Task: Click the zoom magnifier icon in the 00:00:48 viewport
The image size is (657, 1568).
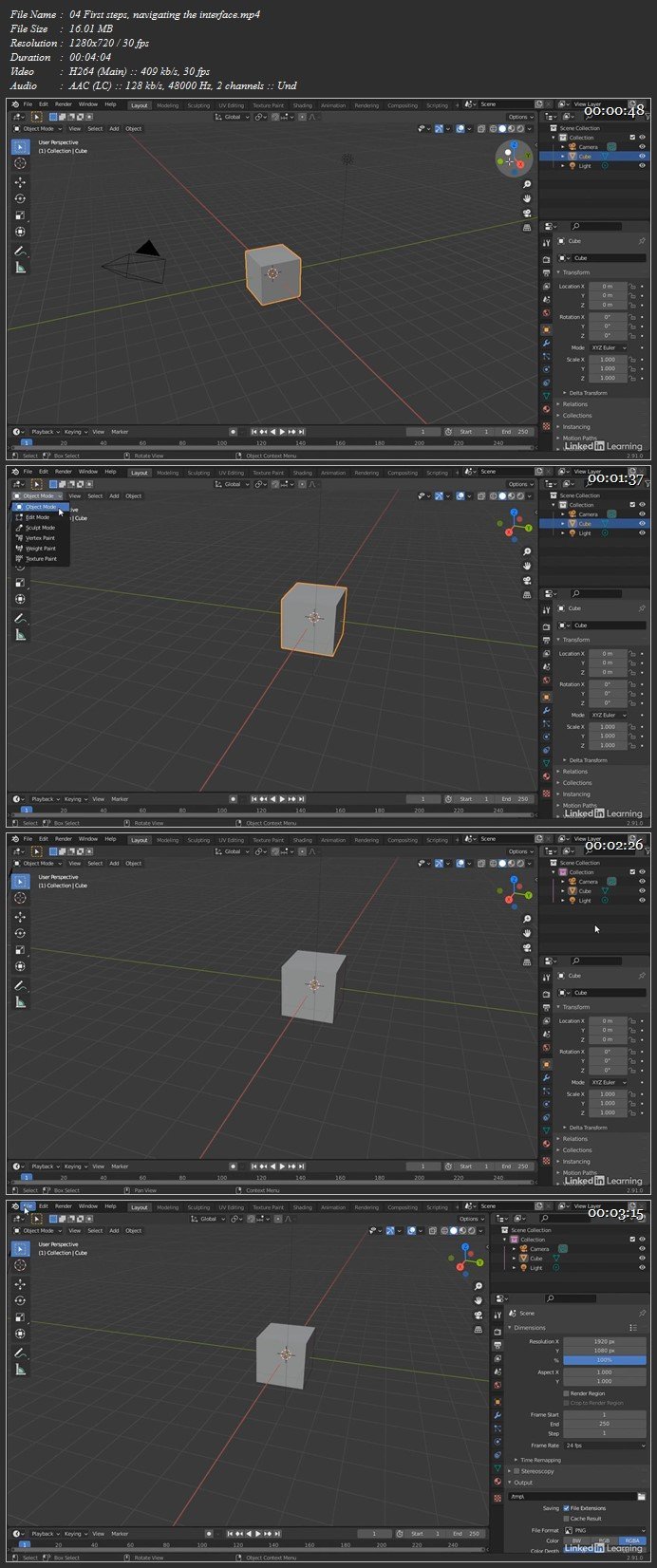Action: [x=527, y=186]
